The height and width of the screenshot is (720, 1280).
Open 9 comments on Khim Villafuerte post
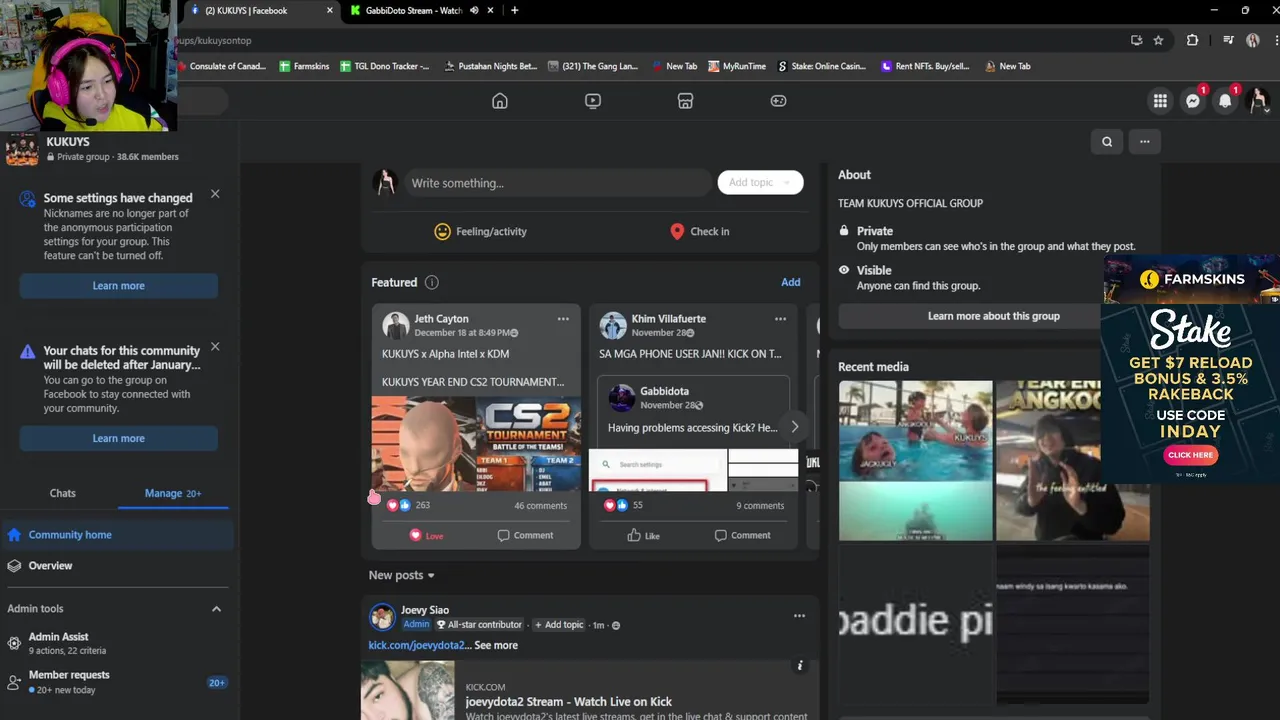(760, 506)
